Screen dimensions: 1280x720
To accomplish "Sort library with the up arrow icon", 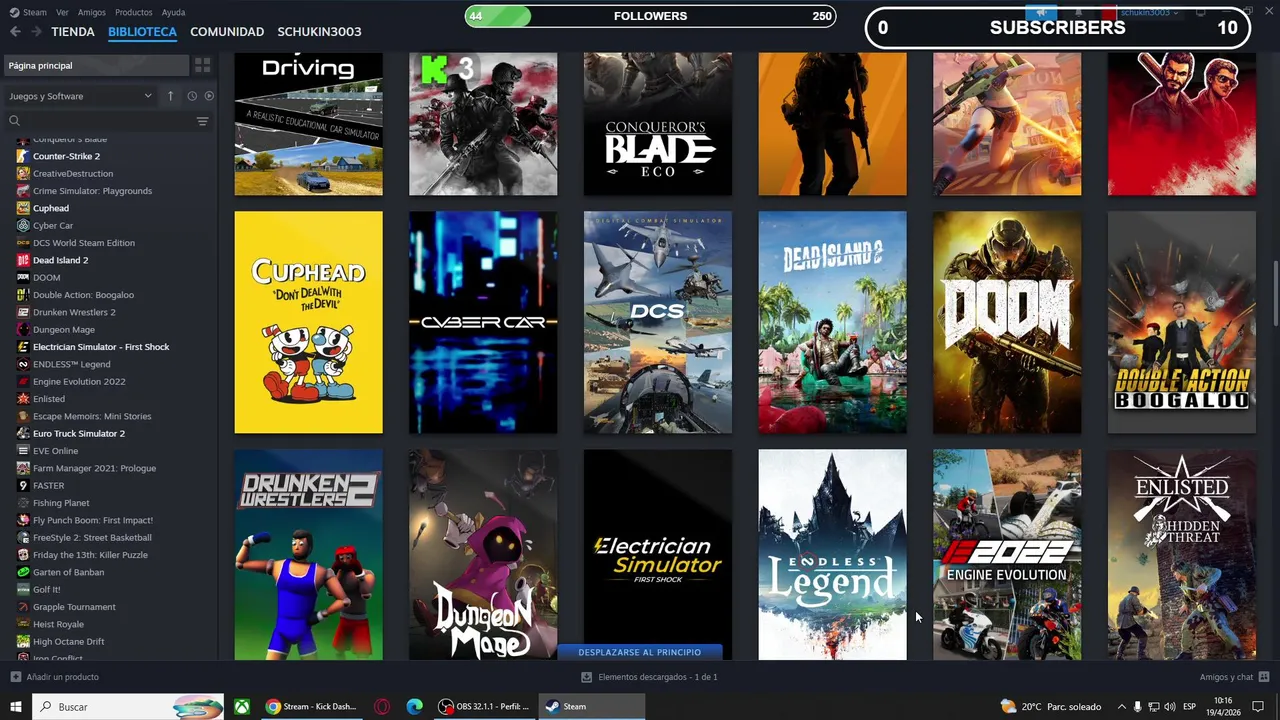I will [170, 96].
